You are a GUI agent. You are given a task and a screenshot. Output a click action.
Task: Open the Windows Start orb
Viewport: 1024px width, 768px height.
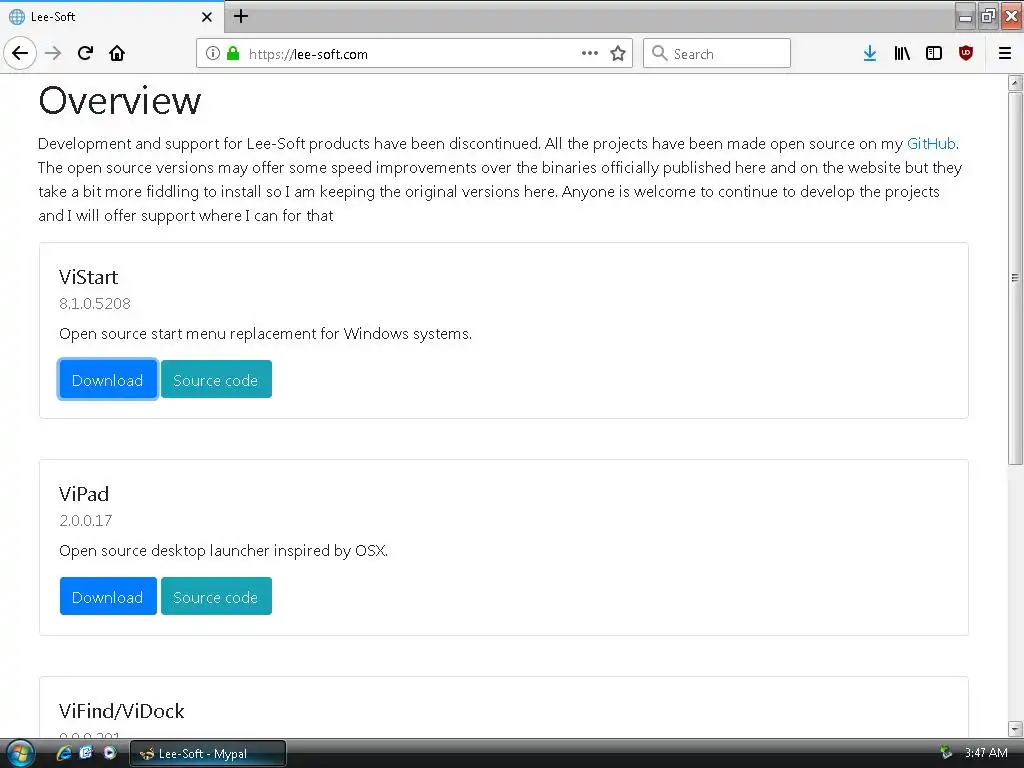pos(20,754)
